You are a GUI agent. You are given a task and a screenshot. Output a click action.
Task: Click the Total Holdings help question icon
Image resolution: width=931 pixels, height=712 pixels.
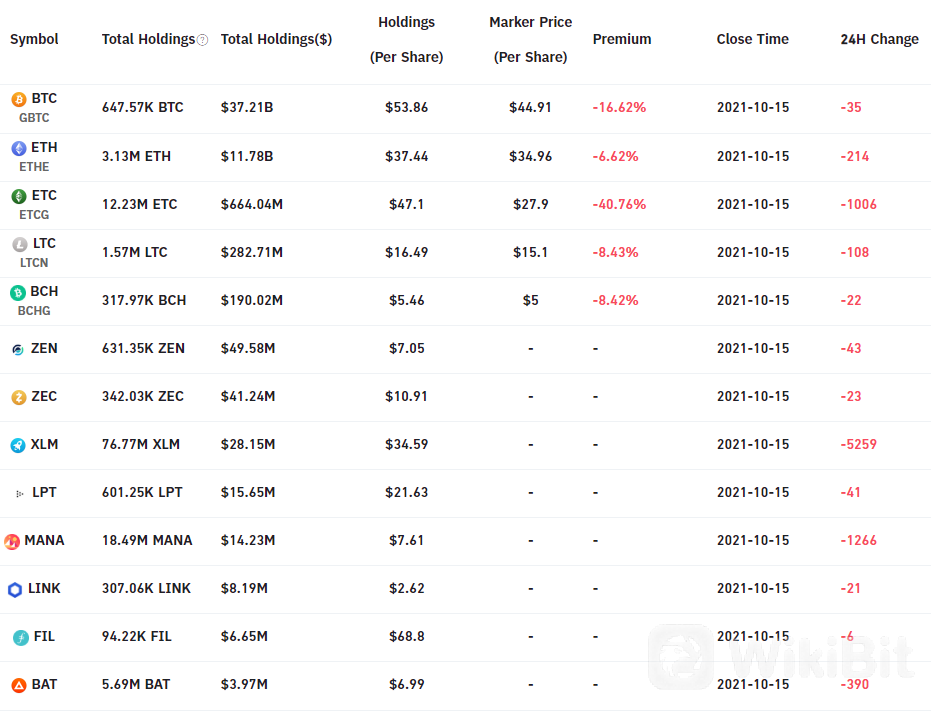pos(202,40)
